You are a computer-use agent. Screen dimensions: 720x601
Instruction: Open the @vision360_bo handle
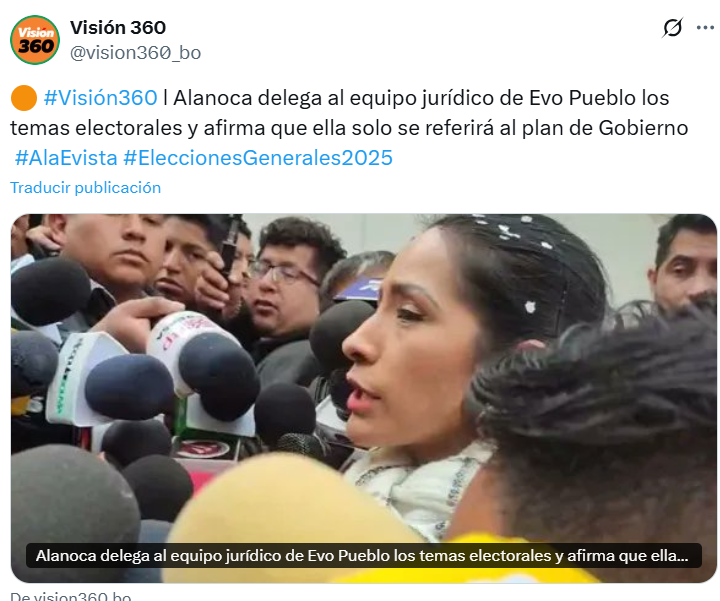coord(135,53)
